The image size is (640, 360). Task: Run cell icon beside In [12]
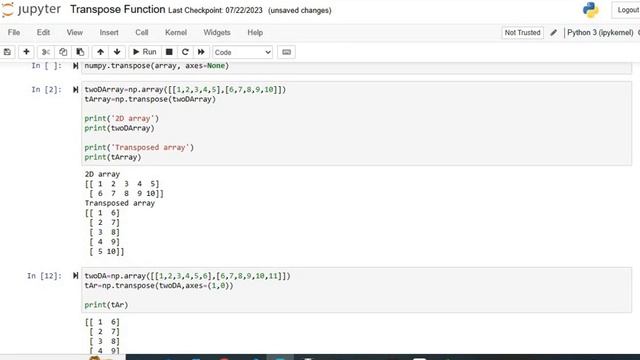[x=76, y=276]
